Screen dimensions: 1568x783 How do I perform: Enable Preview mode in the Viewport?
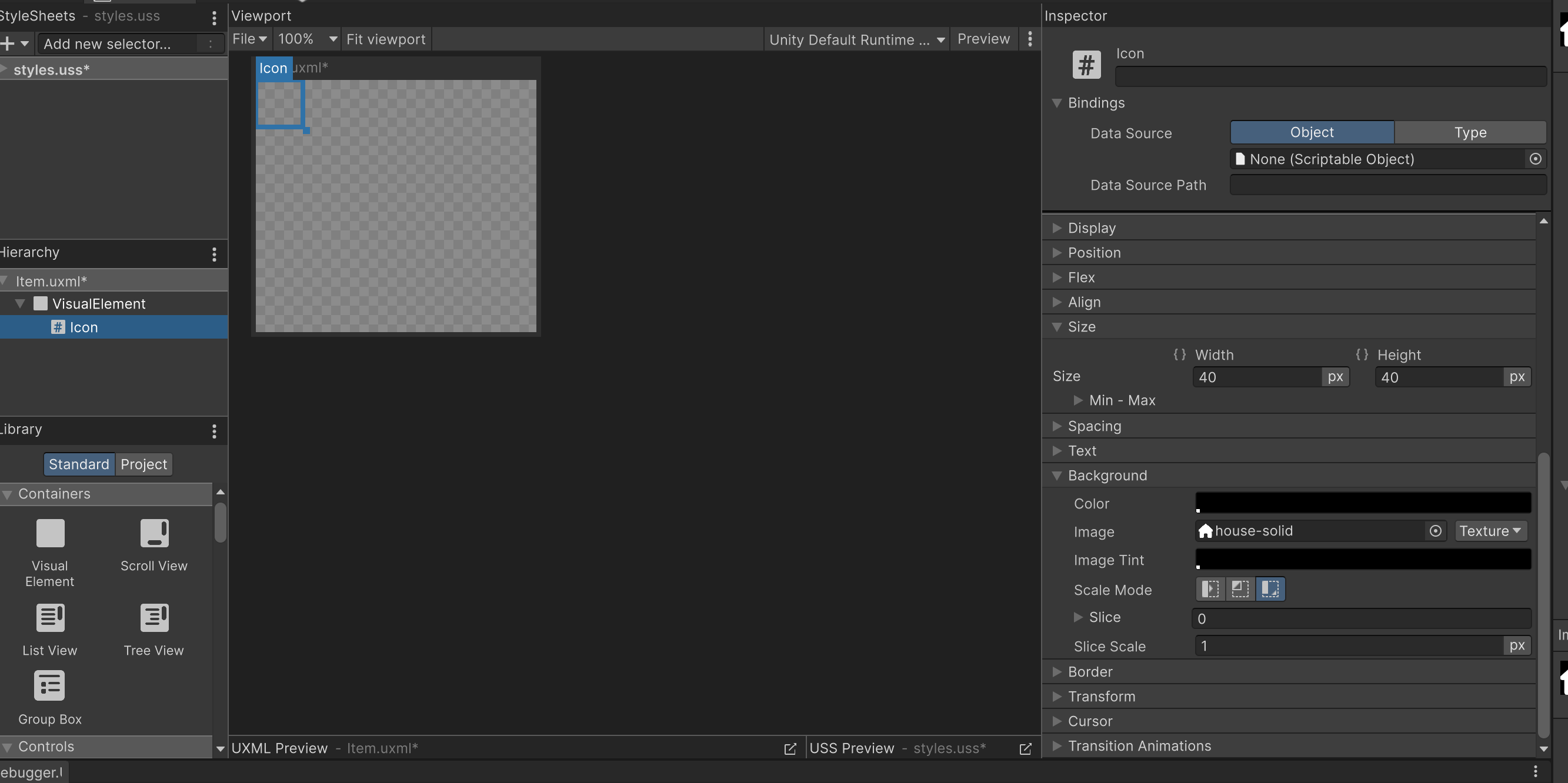[x=983, y=39]
